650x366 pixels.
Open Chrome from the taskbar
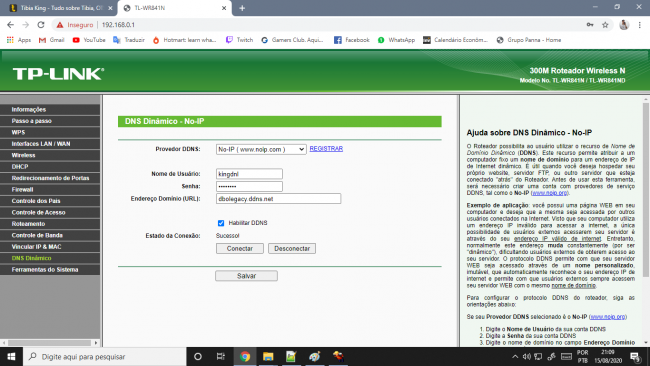[x=245, y=356]
